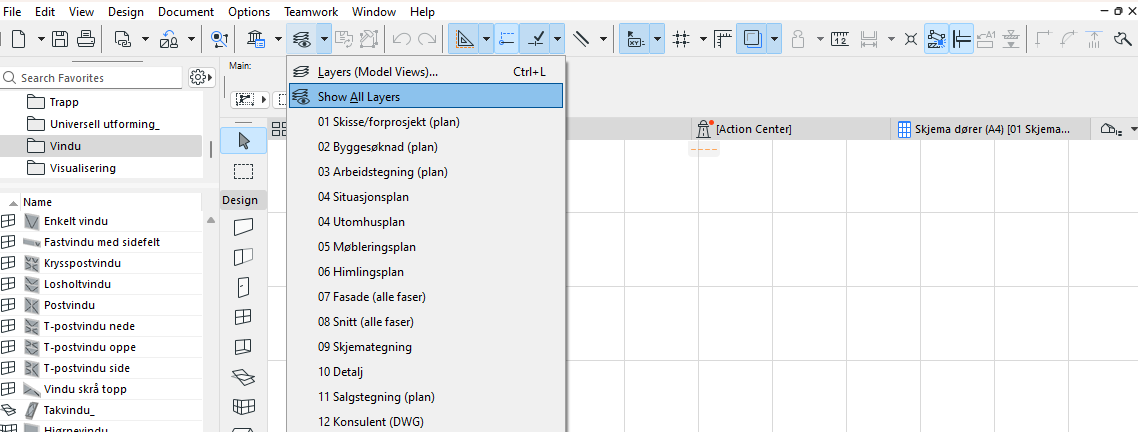Screen dimensions: 1138x432
Task: Open Layers (Model Views)... dialog
Action: 377,72
